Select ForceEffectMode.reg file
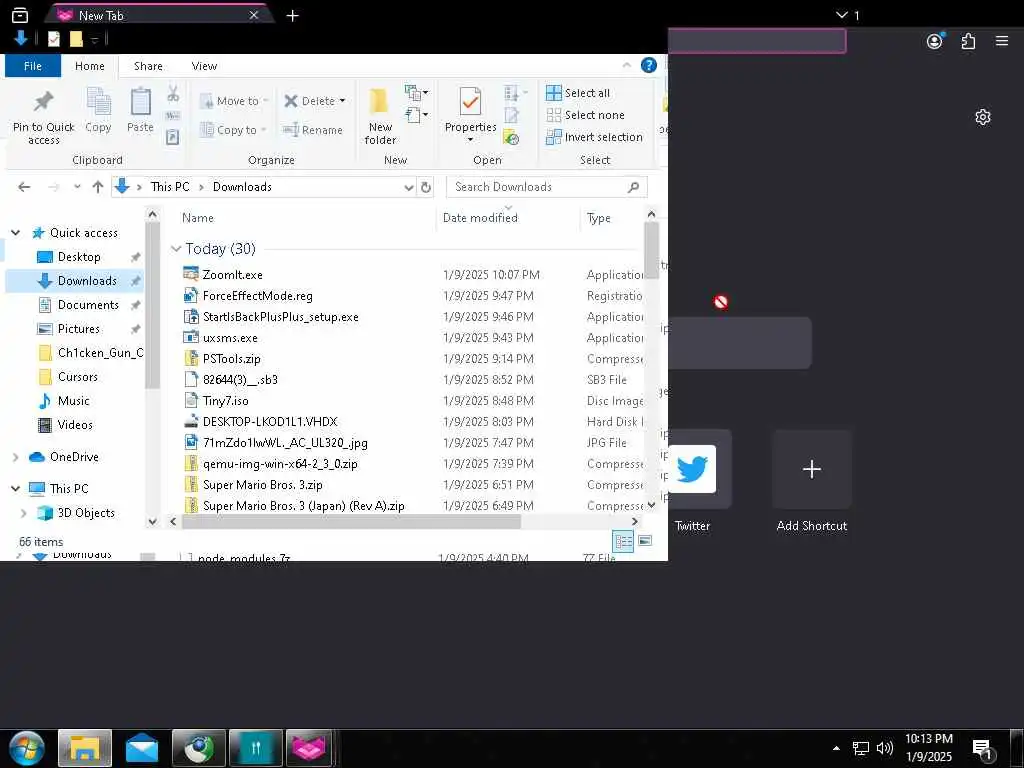Image resolution: width=1024 pixels, height=768 pixels. click(x=257, y=296)
